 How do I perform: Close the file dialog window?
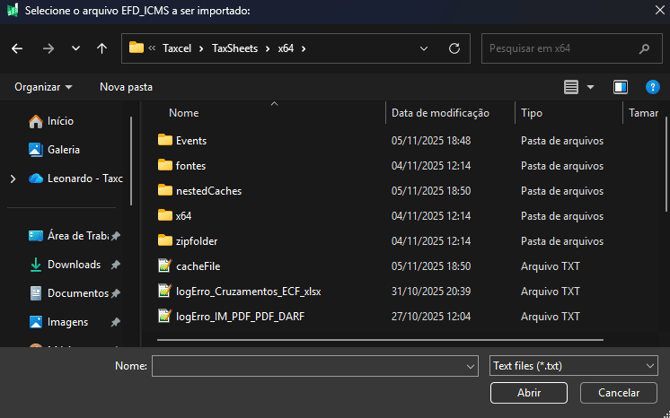pos(660,10)
